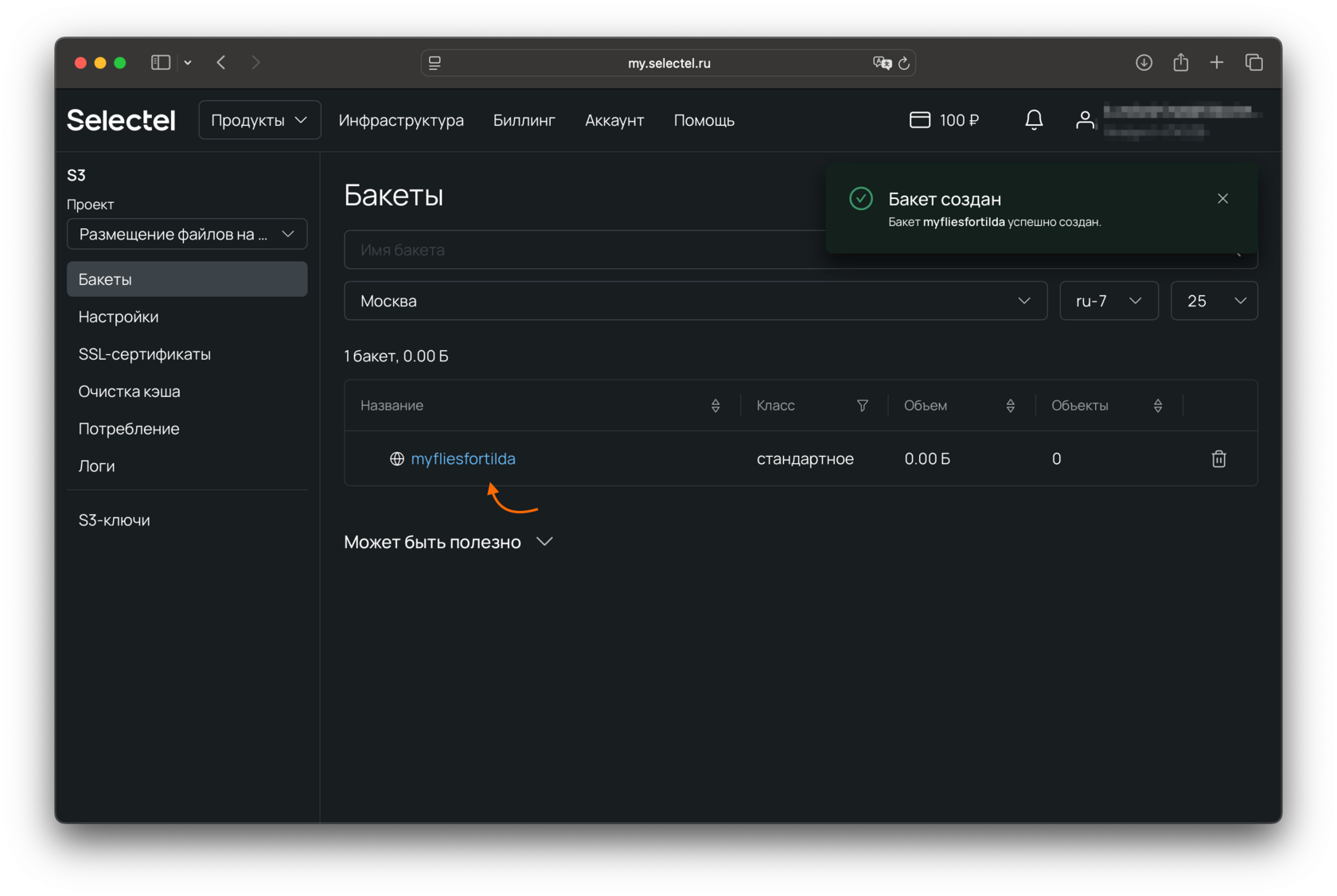Screen dimensions: 1337x896
Task: Open the user profile icon
Action: click(1085, 120)
